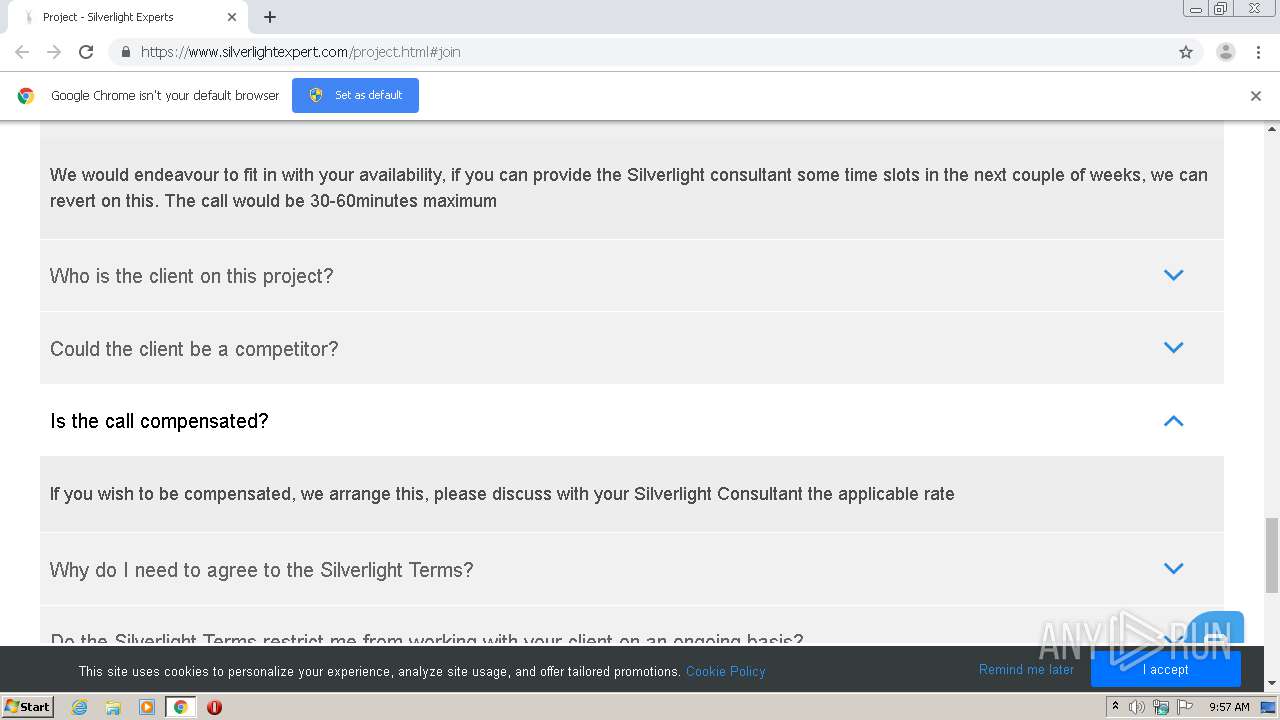The image size is (1280, 720).
Task: Open the Cookie Policy link
Action: (x=725, y=671)
